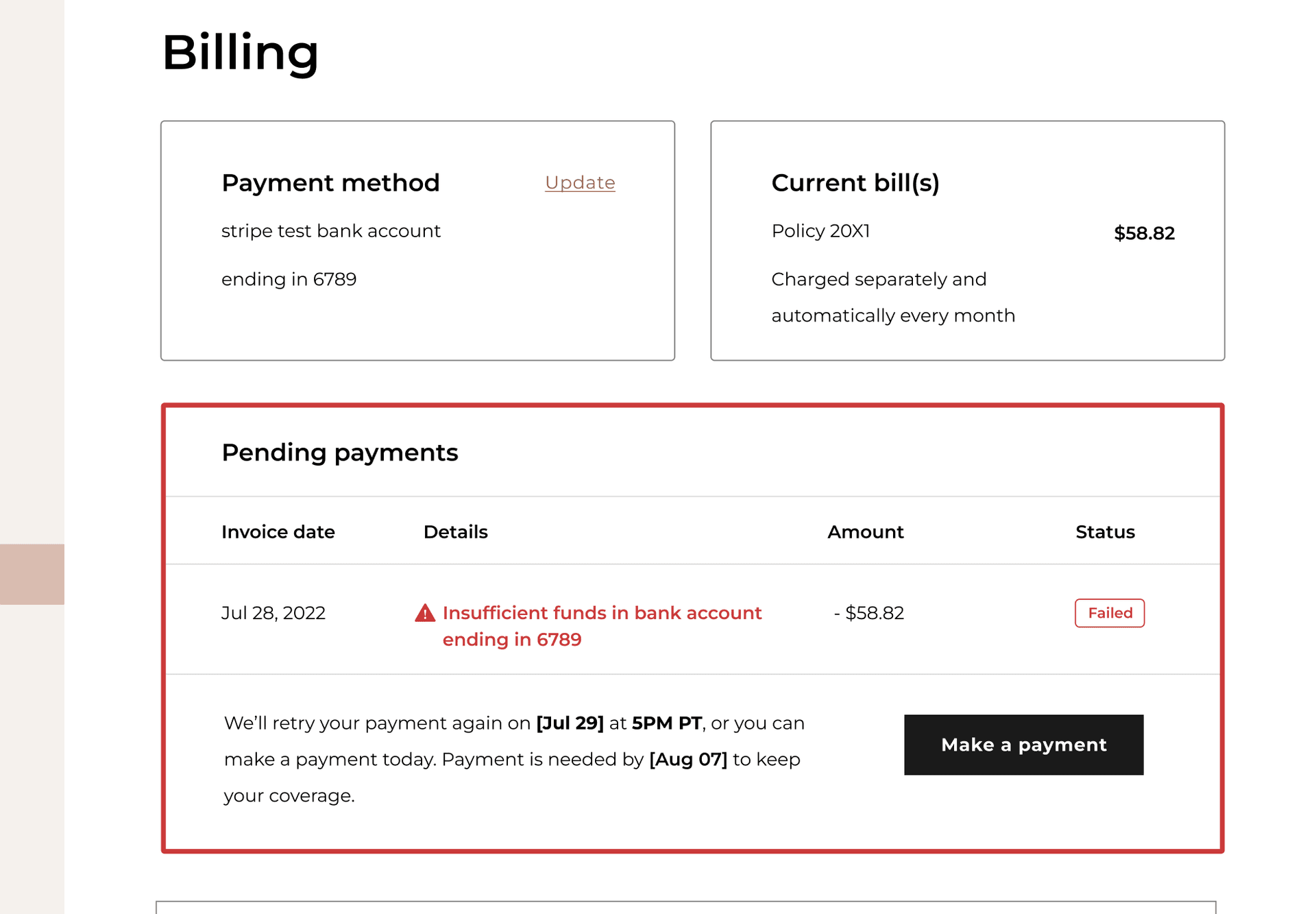
Task: Select the Invoice date column header
Action: pos(278,531)
